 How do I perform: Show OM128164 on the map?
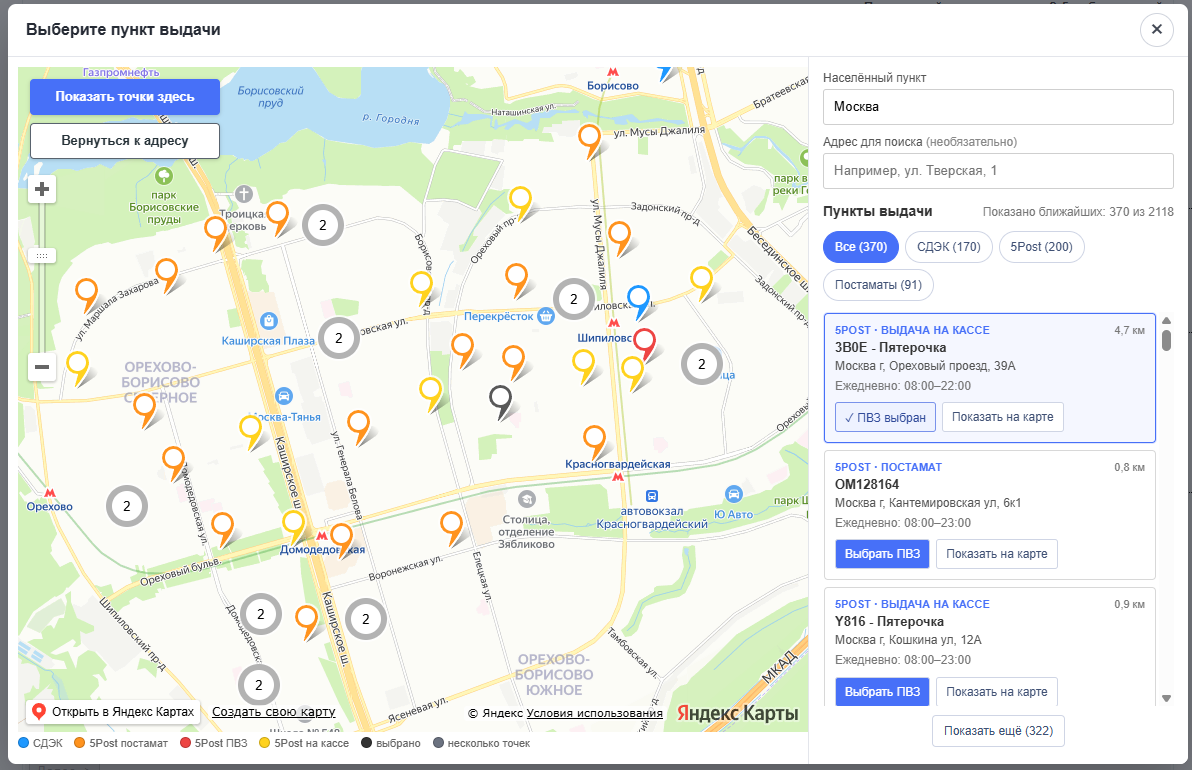tap(997, 554)
